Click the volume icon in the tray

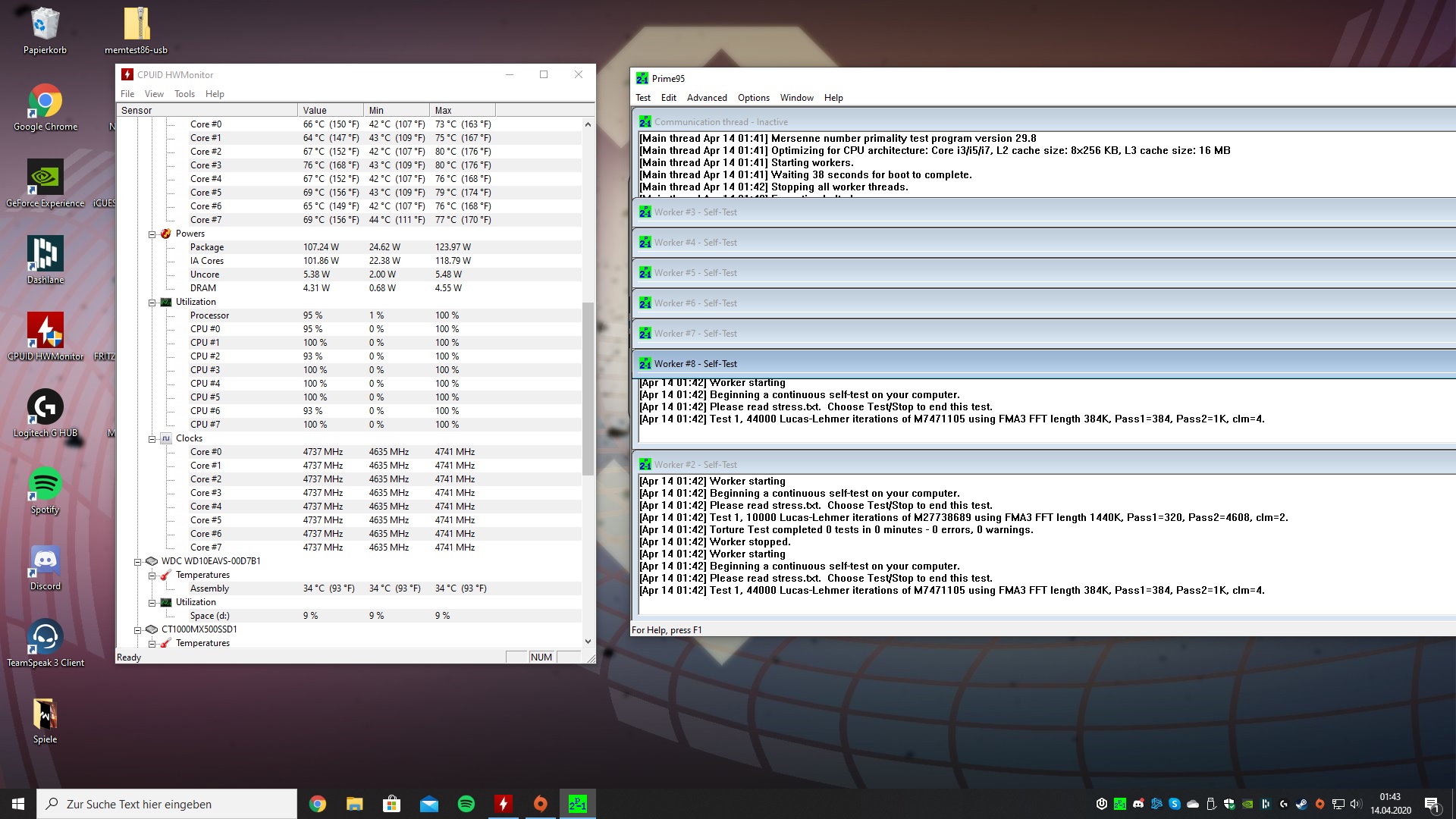pos(1356,804)
